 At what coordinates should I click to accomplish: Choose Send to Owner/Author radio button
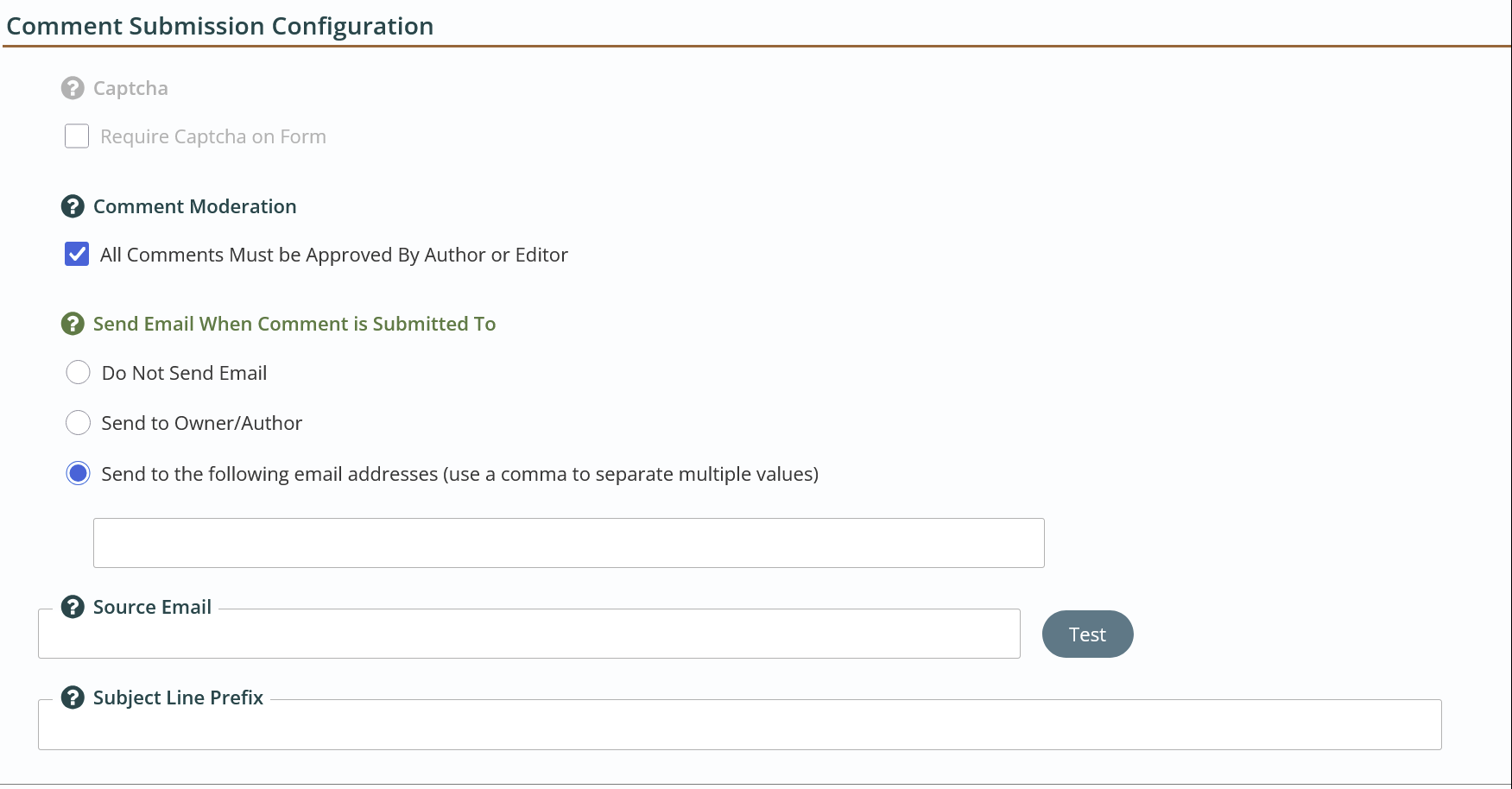78,422
